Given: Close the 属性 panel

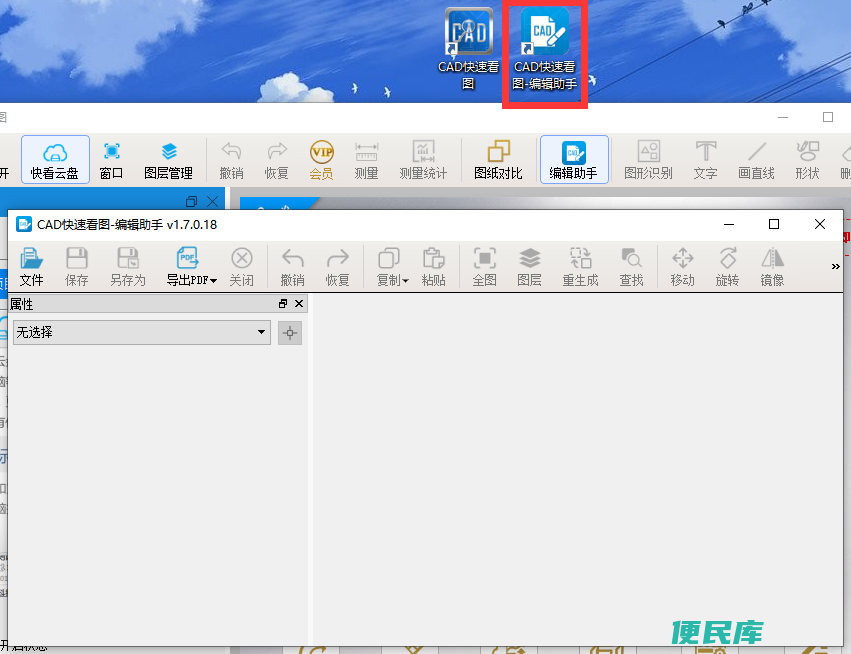Looking at the screenshot, I should pyautogui.click(x=299, y=304).
